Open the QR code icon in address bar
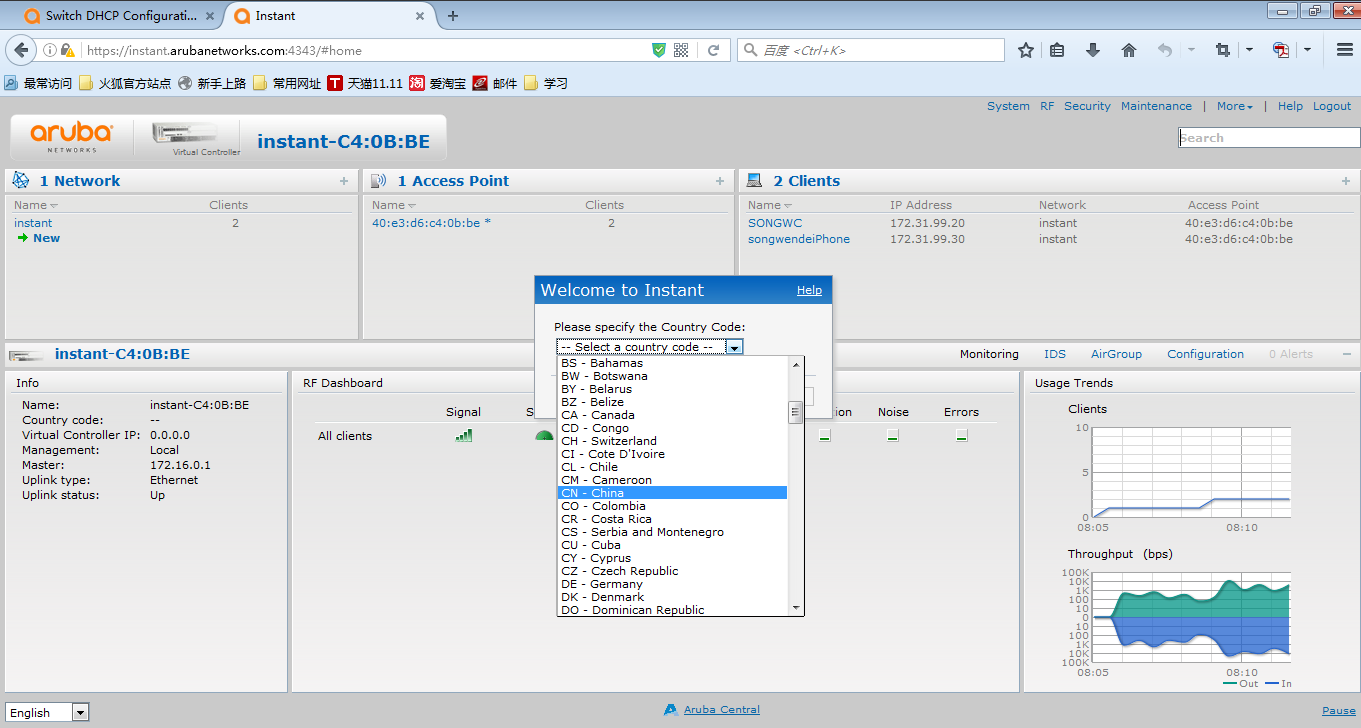The height and width of the screenshot is (728, 1361). 682,50
